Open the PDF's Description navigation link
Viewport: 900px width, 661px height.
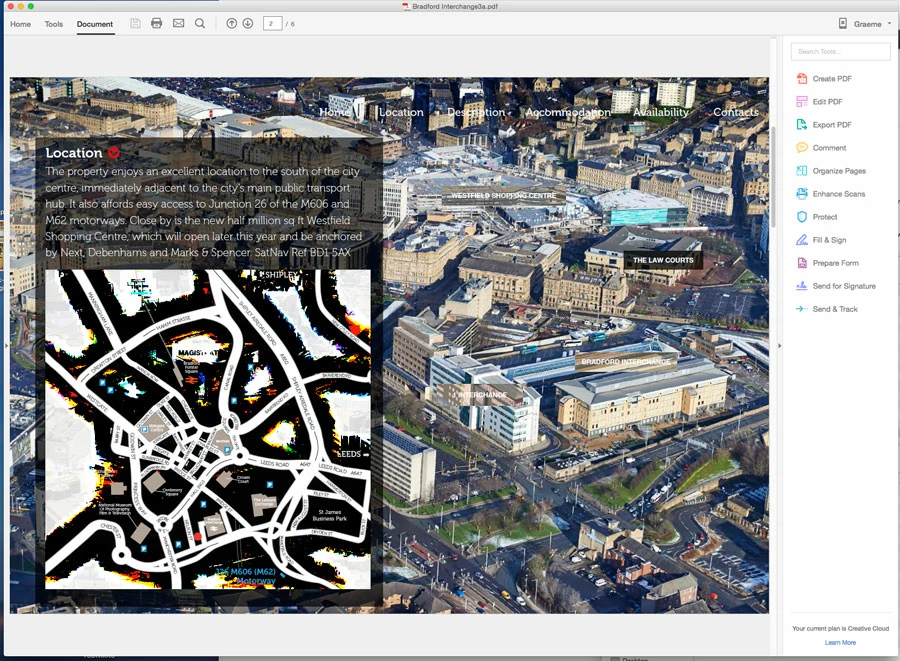[476, 112]
